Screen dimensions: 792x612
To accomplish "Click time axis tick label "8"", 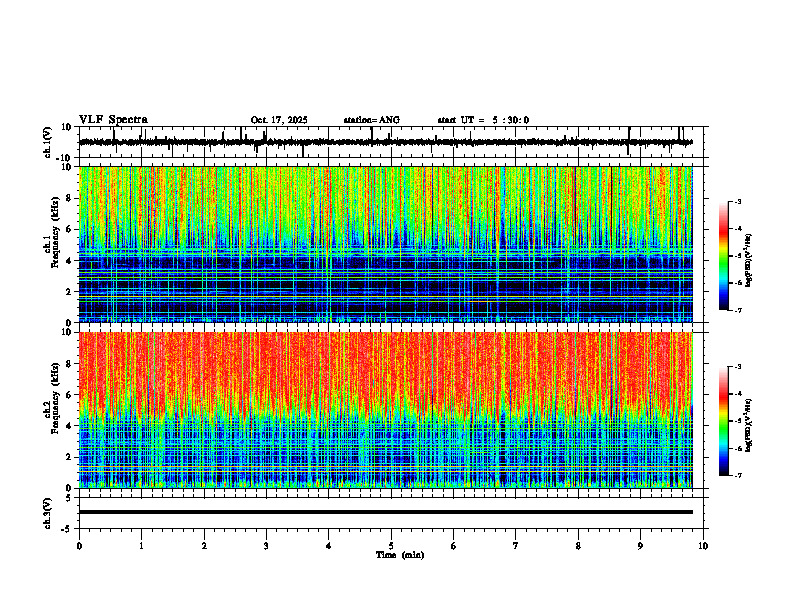I will (578, 546).
